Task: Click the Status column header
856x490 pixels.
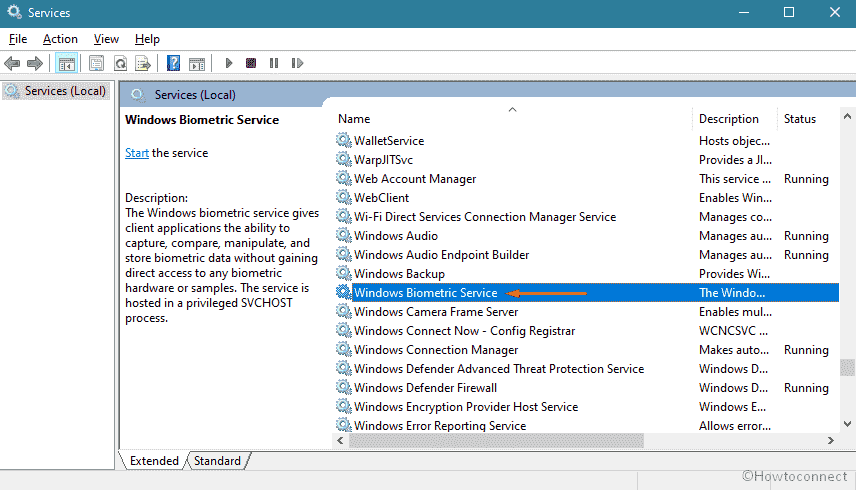Action: (x=800, y=119)
